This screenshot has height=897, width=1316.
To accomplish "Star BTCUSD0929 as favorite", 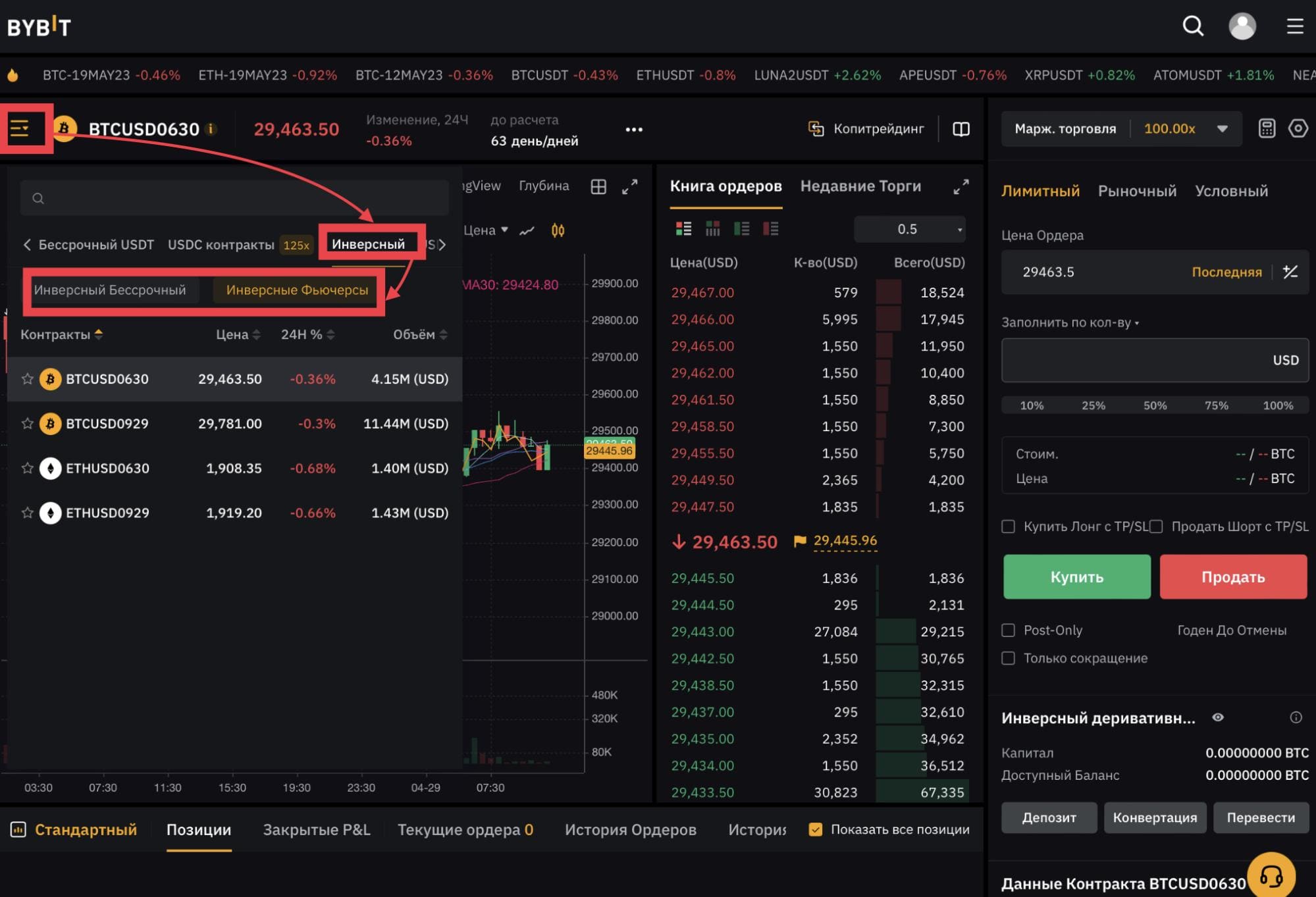I will 27,424.
